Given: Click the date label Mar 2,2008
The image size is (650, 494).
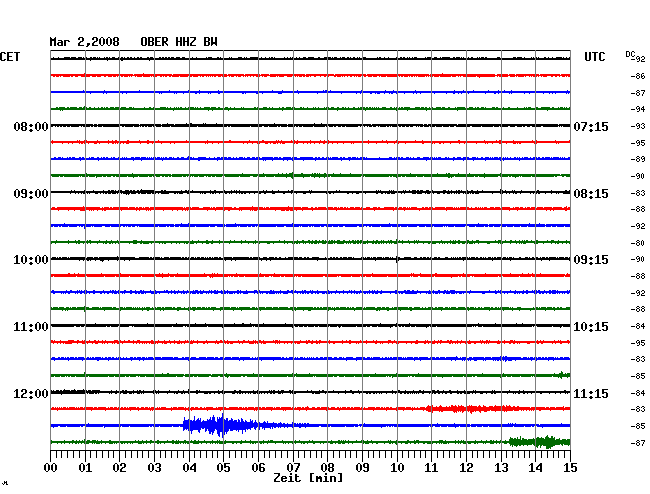Looking at the screenshot, I should pyautogui.click(x=85, y=42).
